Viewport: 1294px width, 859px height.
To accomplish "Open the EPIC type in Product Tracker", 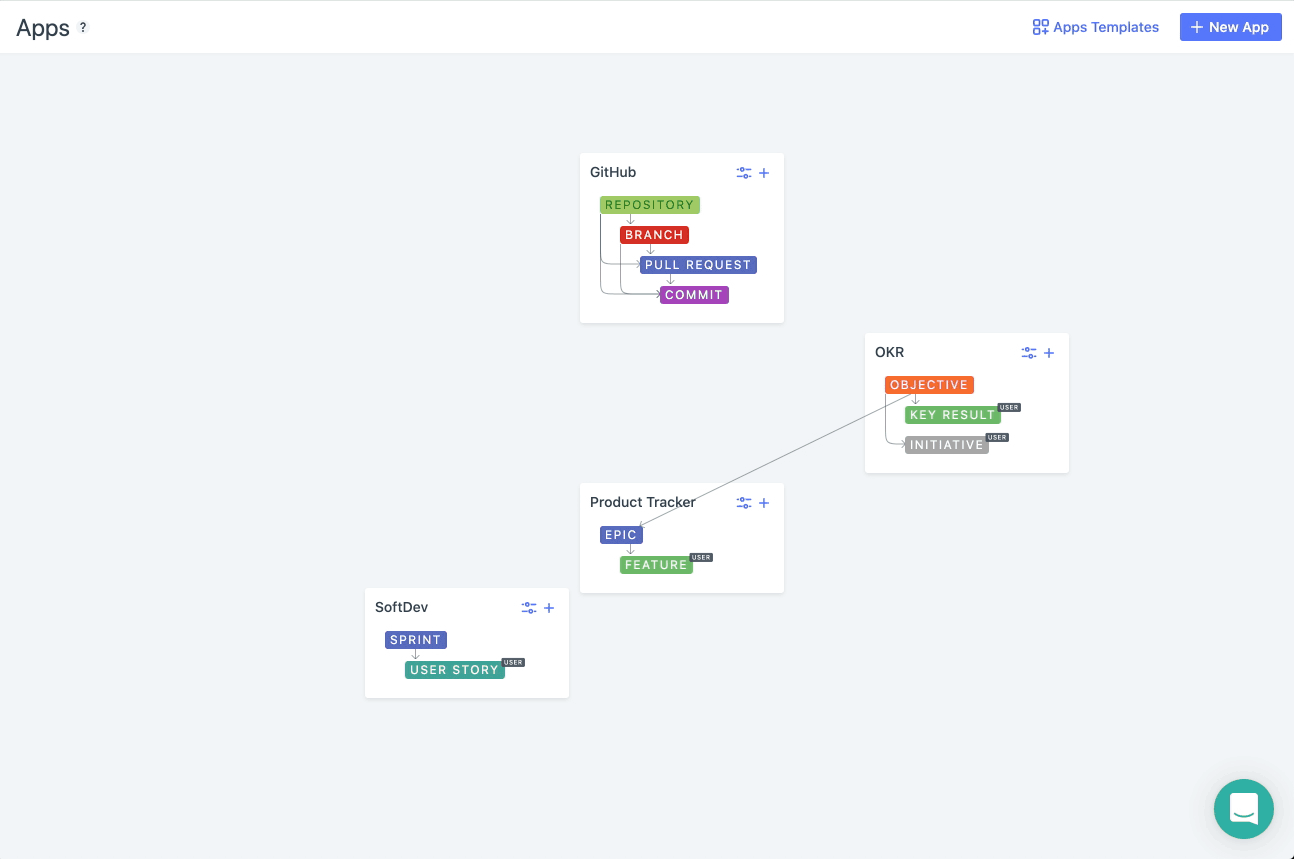I will pyautogui.click(x=621, y=534).
